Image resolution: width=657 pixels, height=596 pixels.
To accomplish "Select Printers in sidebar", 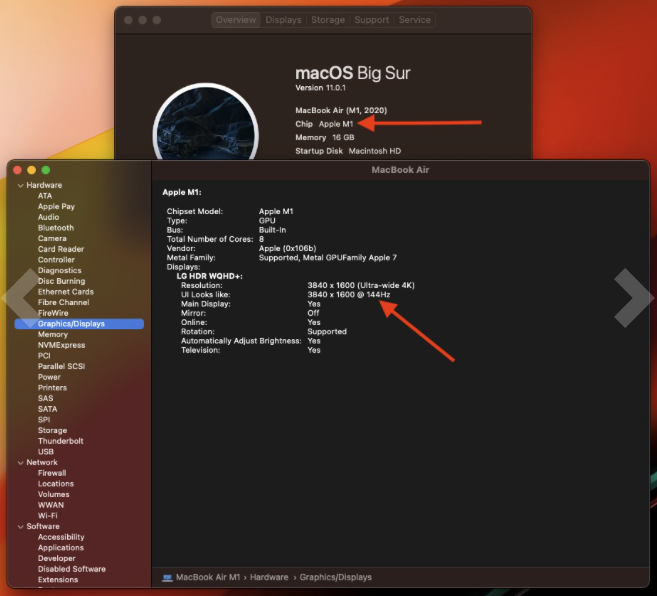I will [x=52, y=388].
